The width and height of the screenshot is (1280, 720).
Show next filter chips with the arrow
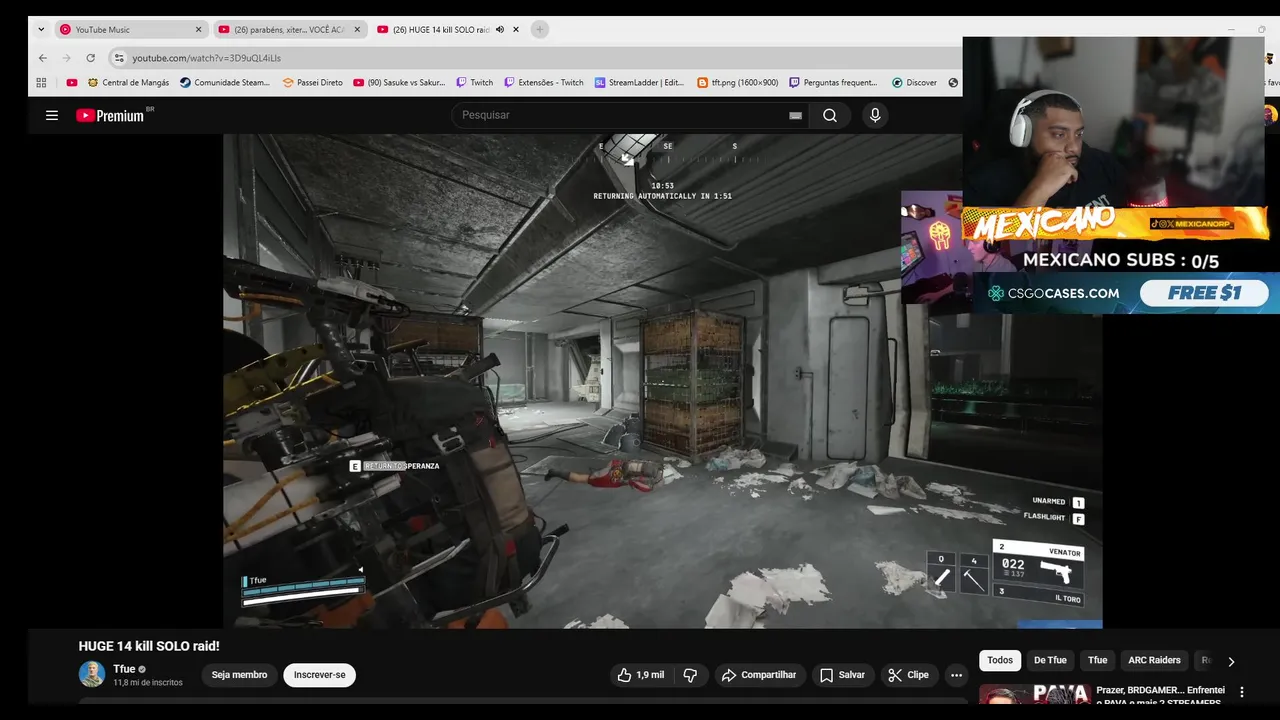pos(1231,661)
